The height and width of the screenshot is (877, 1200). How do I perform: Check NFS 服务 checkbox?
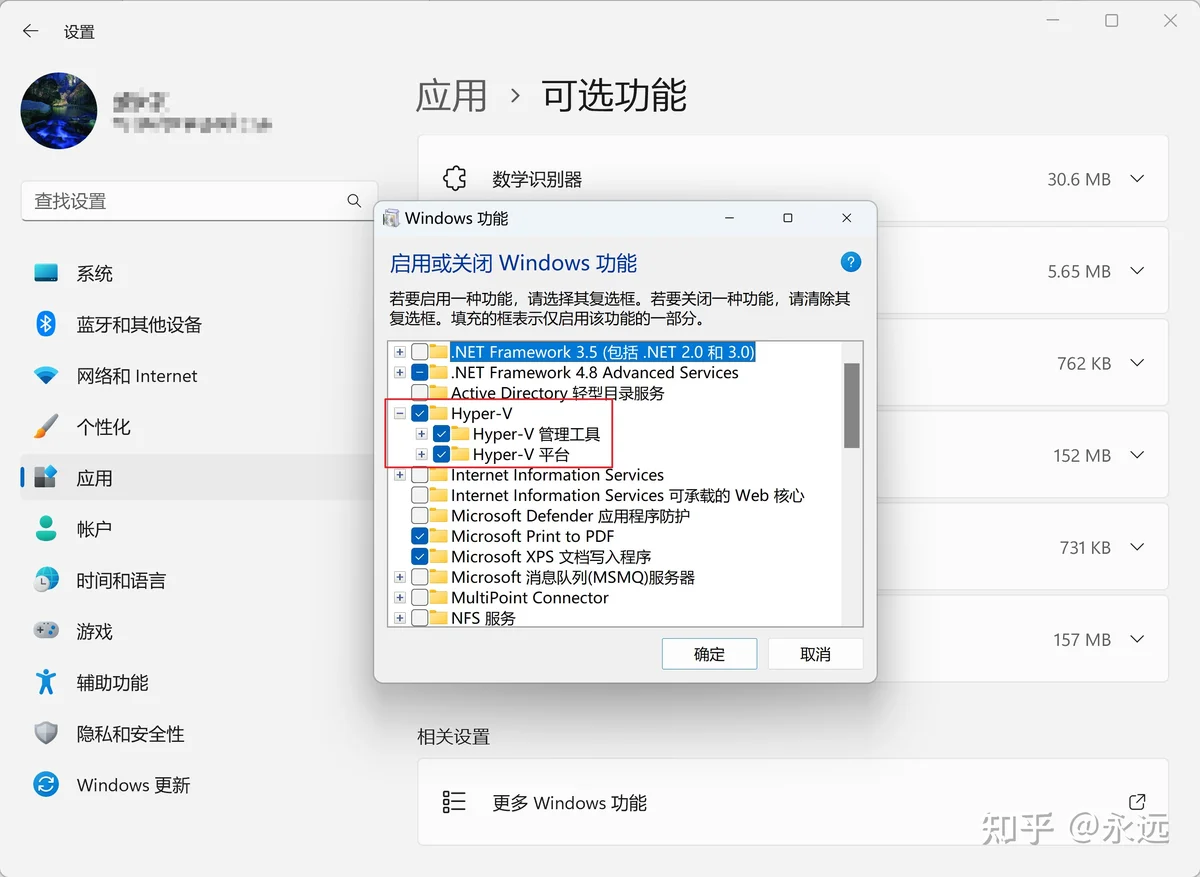[x=420, y=618]
